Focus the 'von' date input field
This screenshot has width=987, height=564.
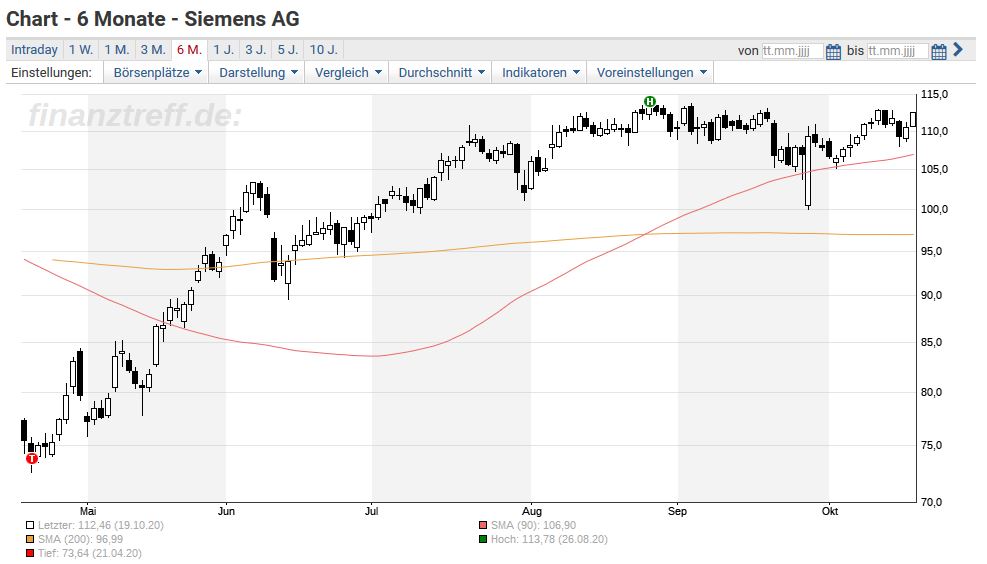coord(792,51)
